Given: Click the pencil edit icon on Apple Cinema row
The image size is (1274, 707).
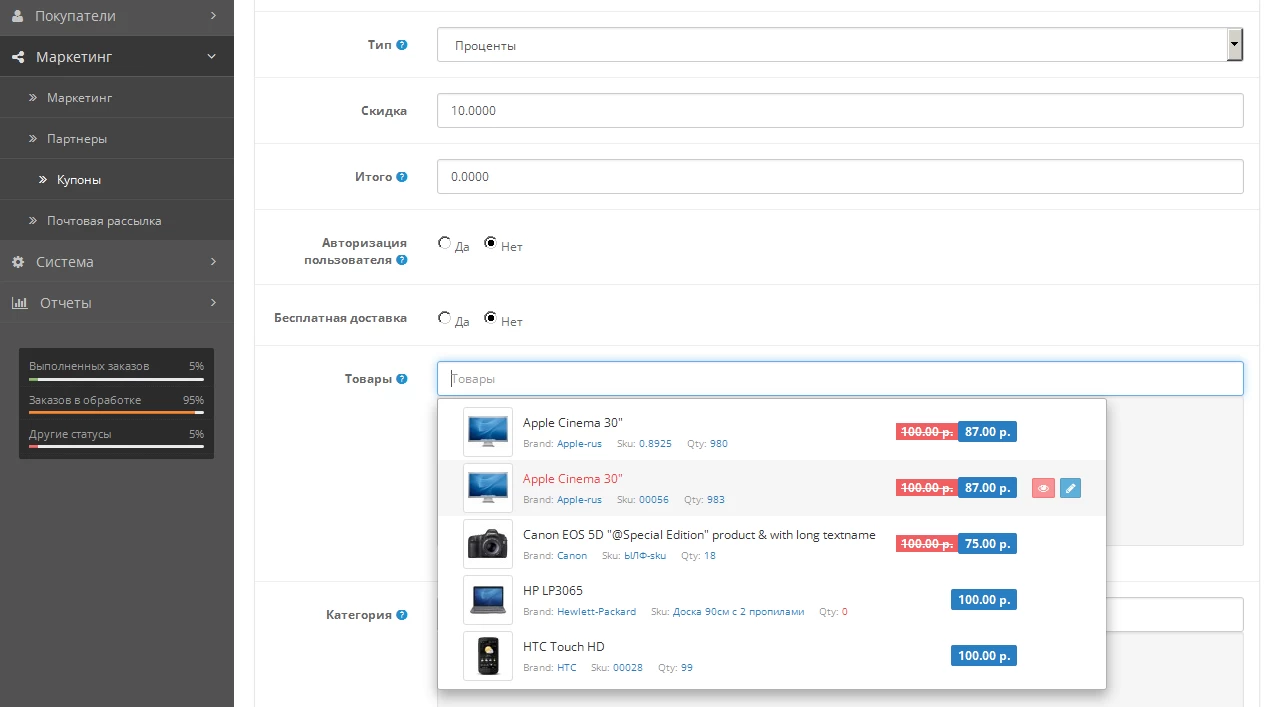Looking at the screenshot, I should coord(1070,488).
